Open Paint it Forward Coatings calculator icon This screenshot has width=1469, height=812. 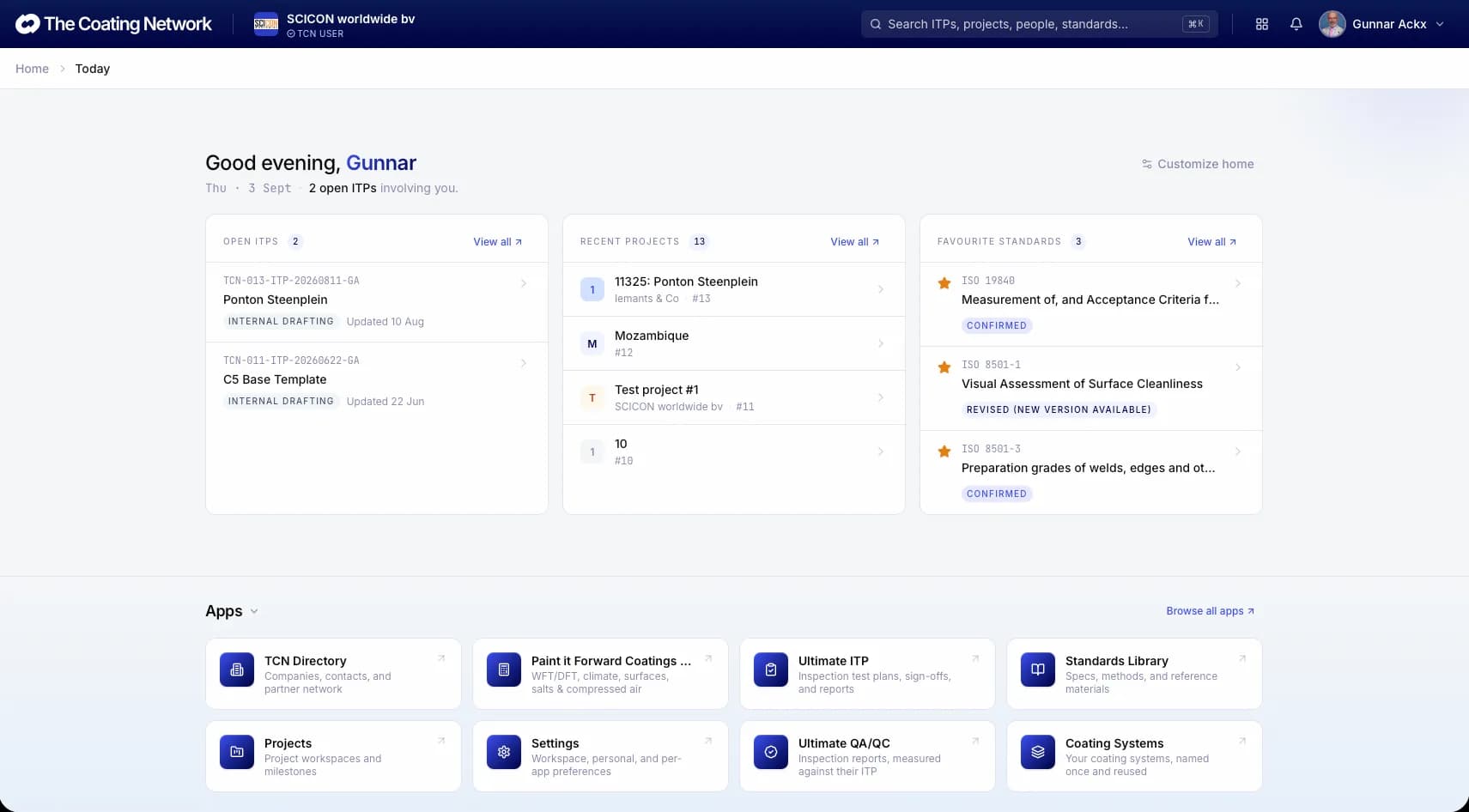tap(504, 670)
